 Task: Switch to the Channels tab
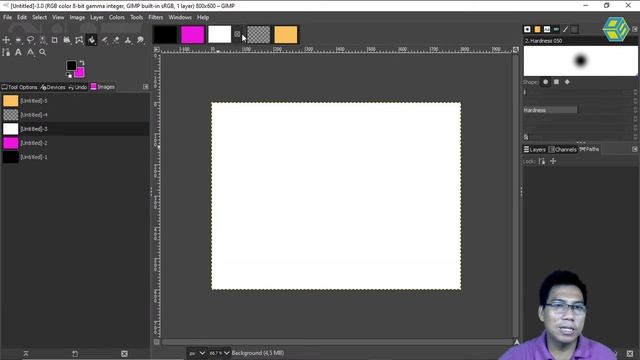tap(562, 149)
